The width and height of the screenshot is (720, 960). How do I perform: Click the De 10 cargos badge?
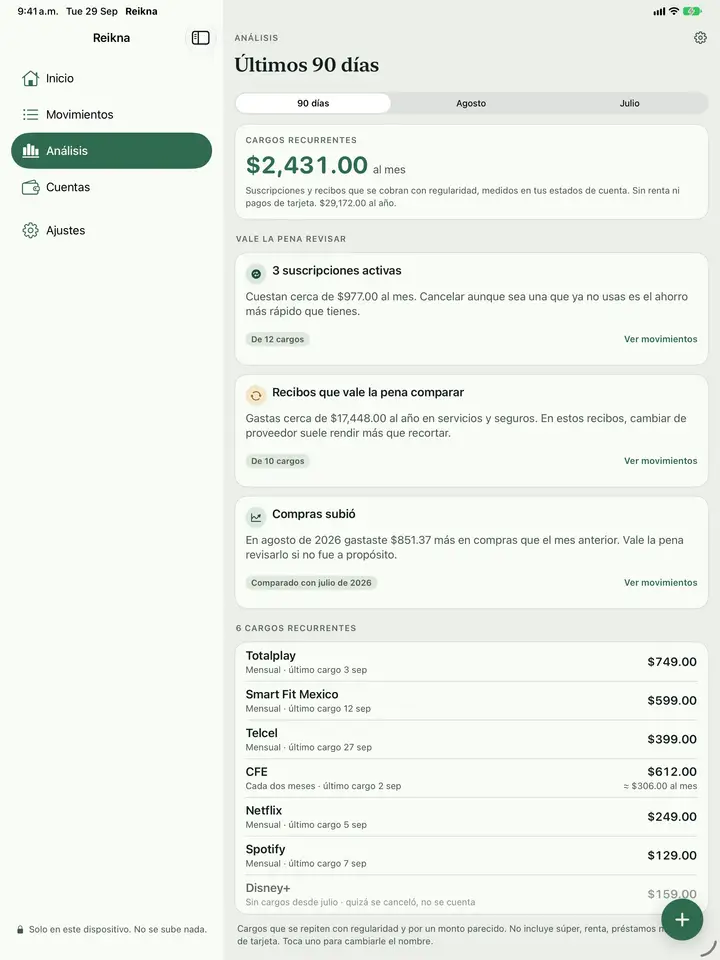(277, 461)
